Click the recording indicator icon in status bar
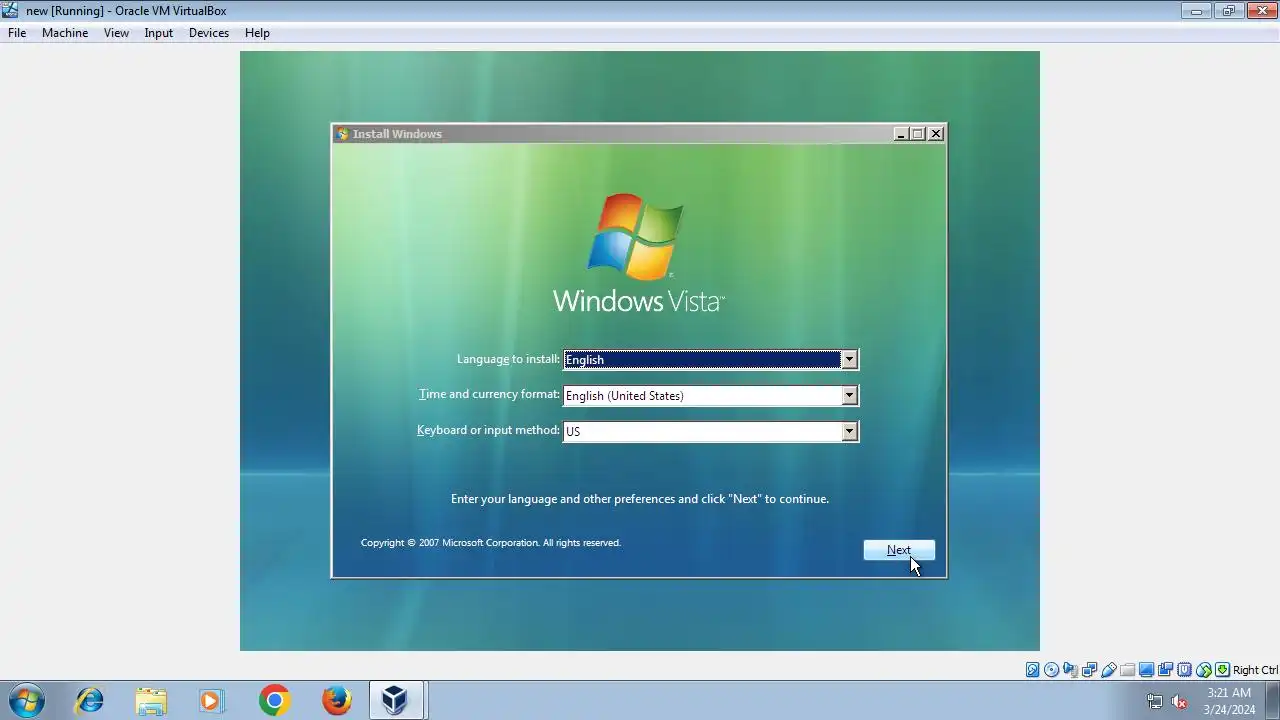The height and width of the screenshot is (720, 1280). point(1166,670)
